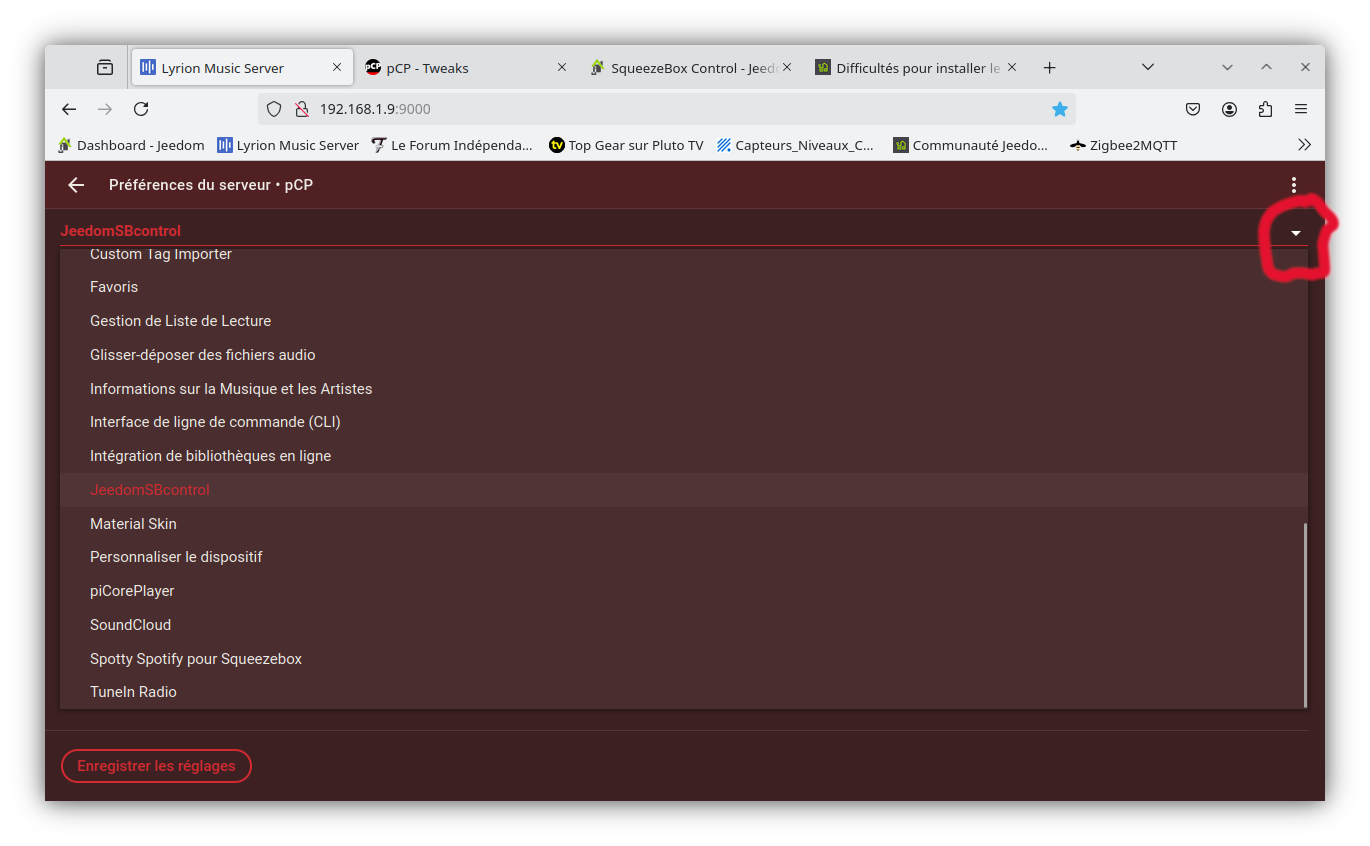Screen dimensions: 1370x846
Task: Open the Pocket save icon
Action: point(1193,109)
